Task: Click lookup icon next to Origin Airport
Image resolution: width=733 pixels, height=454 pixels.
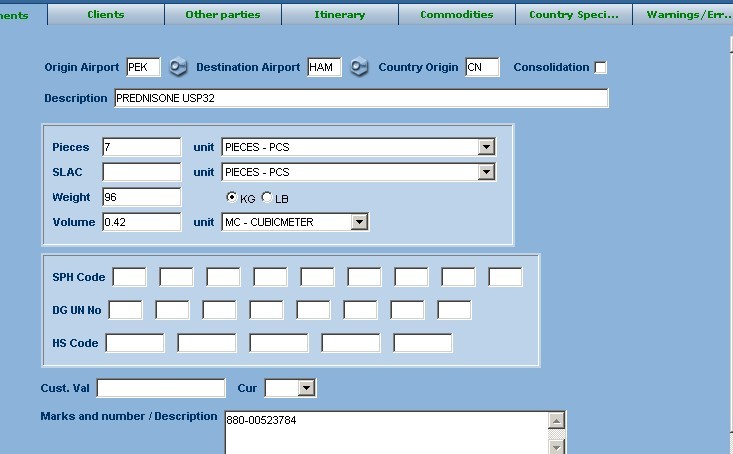Action: (x=178, y=68)
